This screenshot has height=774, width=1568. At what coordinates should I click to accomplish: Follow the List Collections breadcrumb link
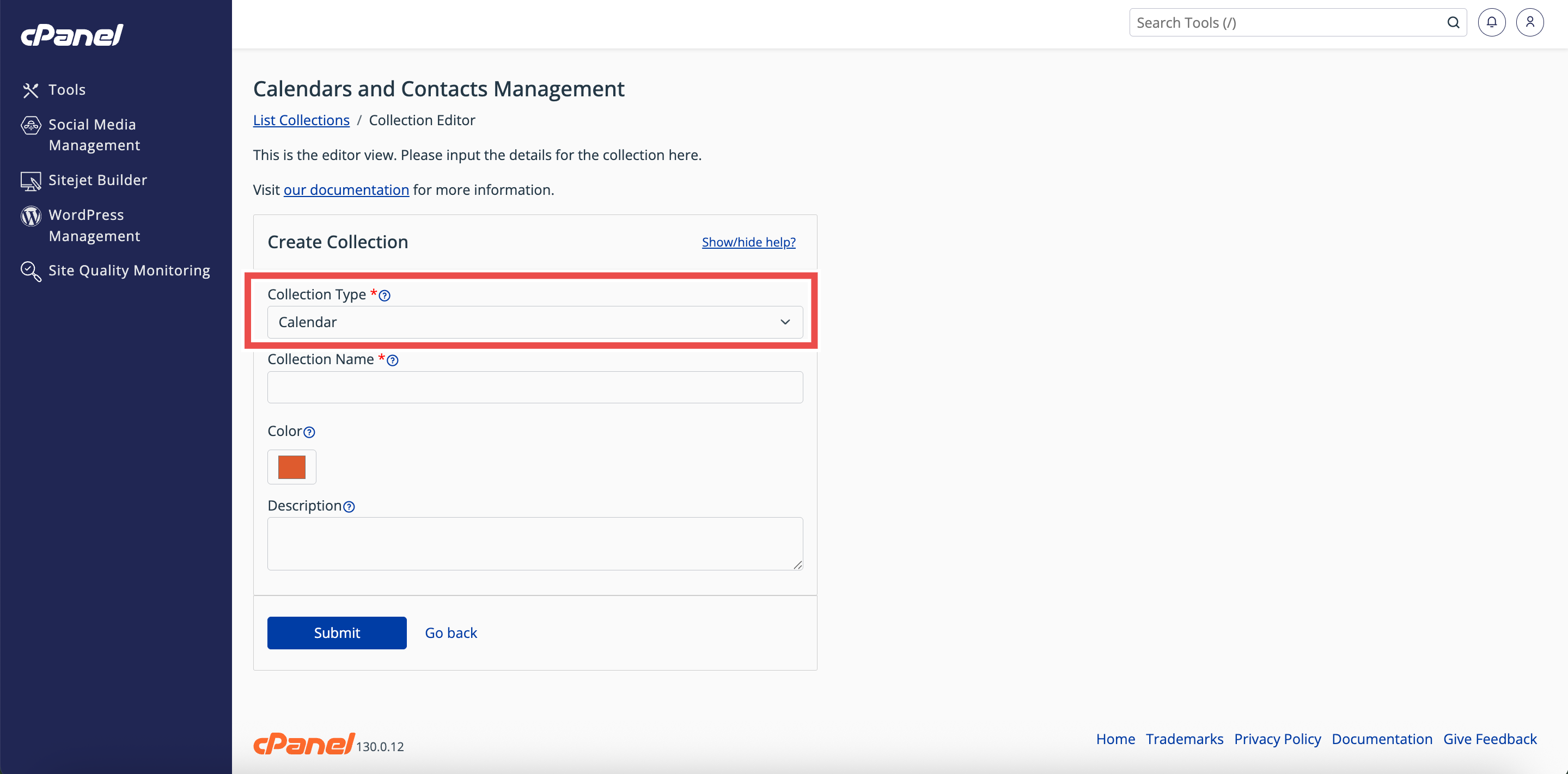301,120
